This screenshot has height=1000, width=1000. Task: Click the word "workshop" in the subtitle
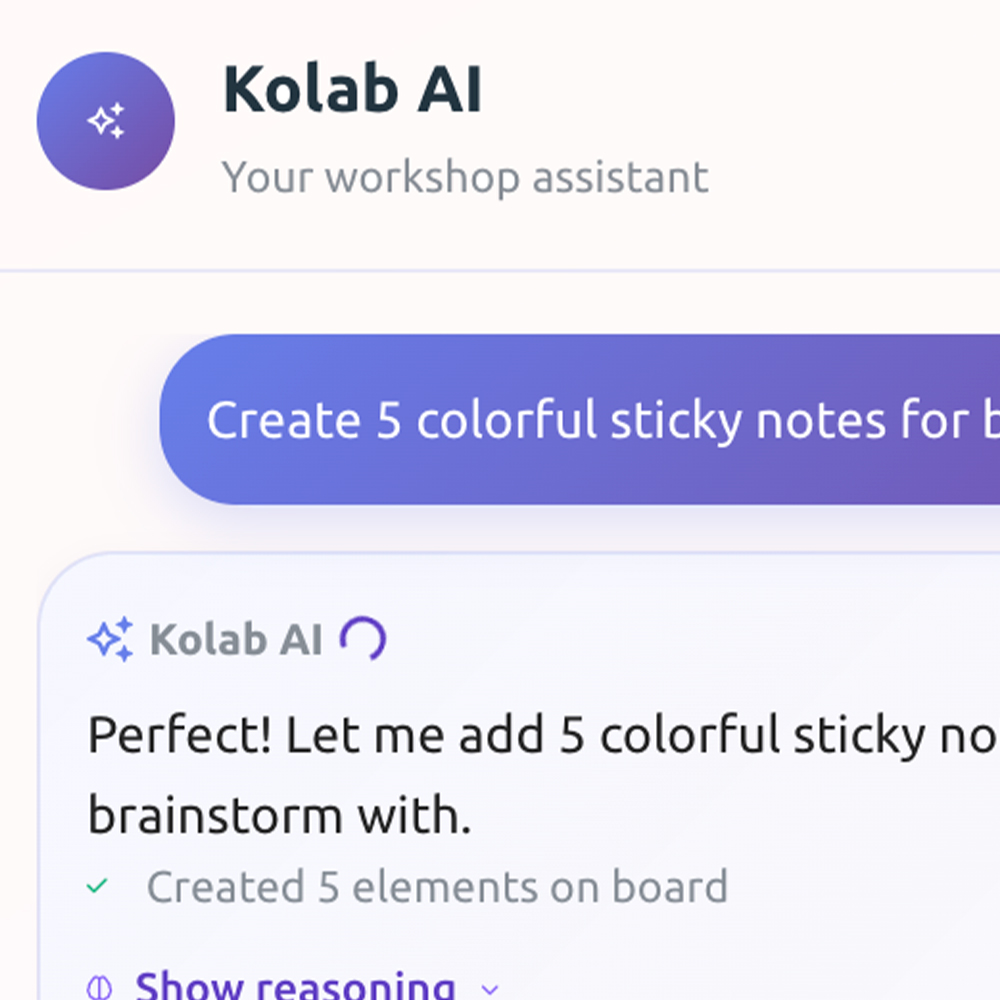coord(422,177)
